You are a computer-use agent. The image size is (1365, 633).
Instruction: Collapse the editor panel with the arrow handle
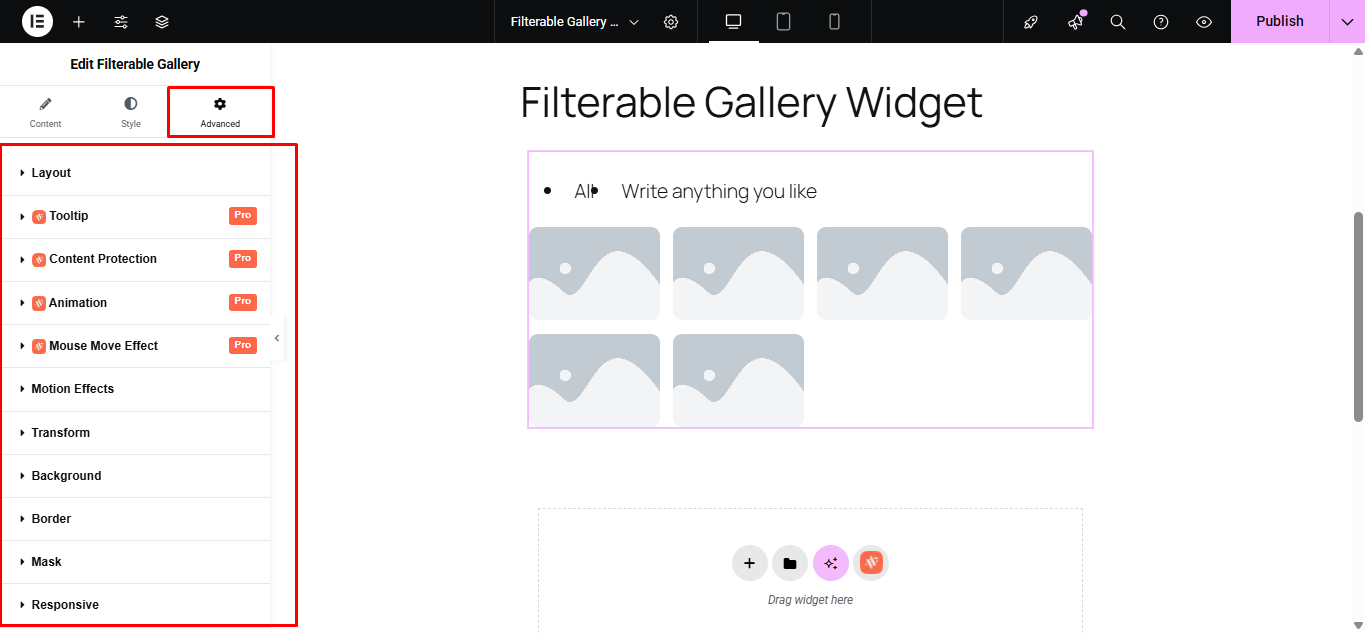tap(277, 338)
